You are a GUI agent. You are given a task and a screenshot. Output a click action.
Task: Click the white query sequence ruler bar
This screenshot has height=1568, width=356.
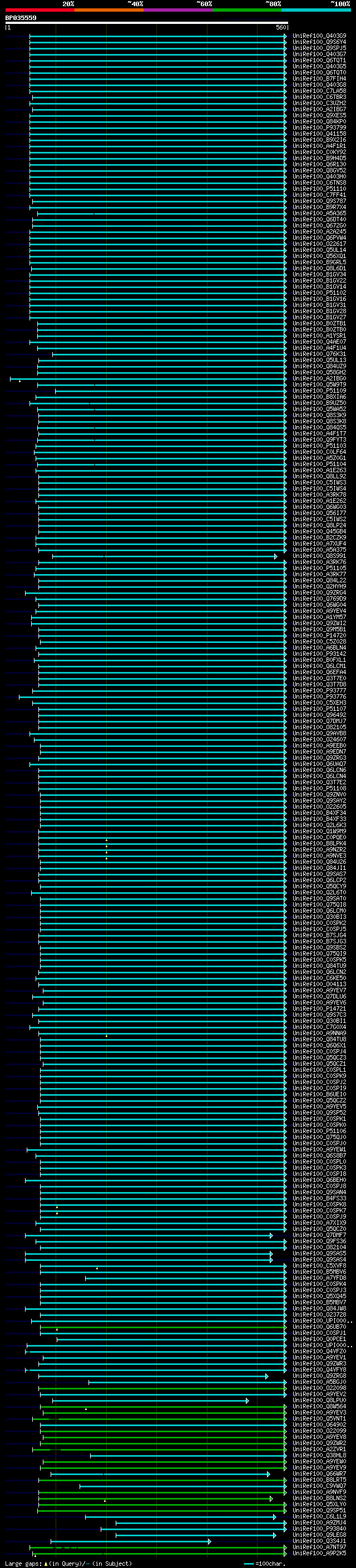click(147, 22)
